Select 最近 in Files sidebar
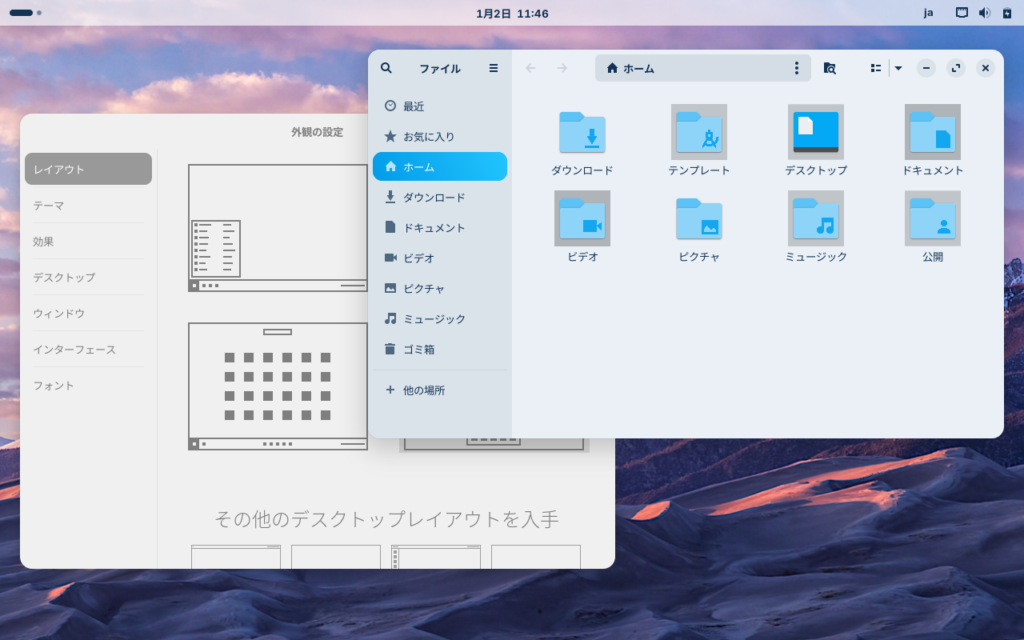The height and width of the screenshot is (640, 1024). (413, 106)
